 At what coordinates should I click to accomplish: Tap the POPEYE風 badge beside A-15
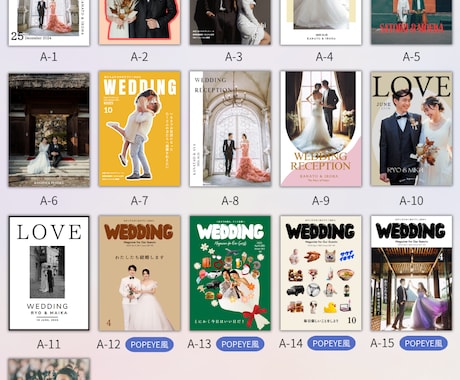click(x=423, y=343)
